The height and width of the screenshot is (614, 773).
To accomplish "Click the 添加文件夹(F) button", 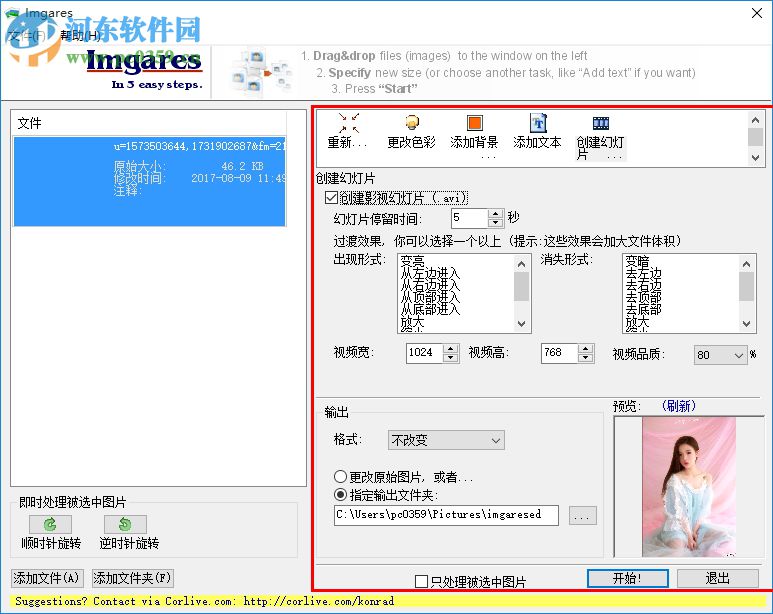I will pos(133,578).
